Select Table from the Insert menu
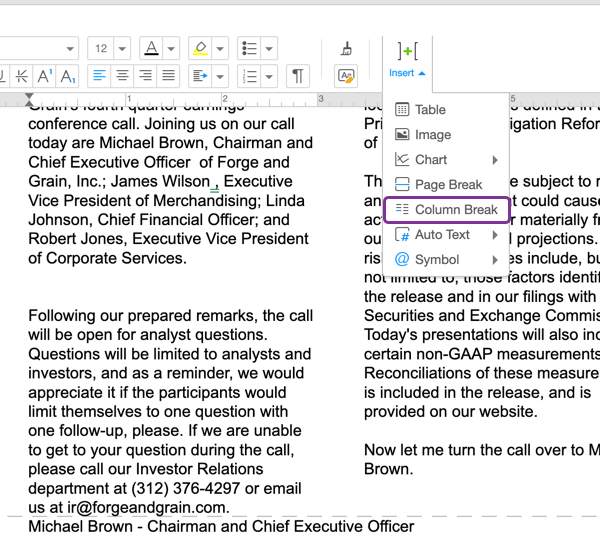 point(430,110)
